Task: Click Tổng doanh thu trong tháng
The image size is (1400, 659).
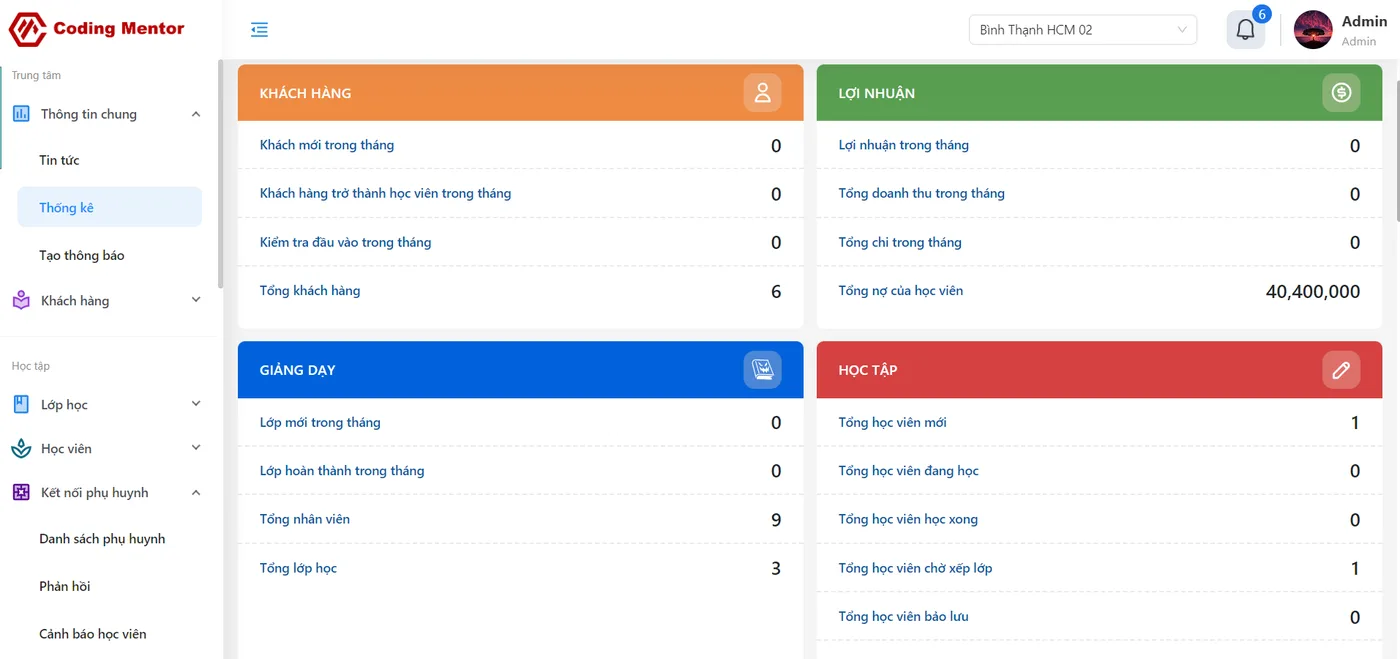Action: [922, 193]
